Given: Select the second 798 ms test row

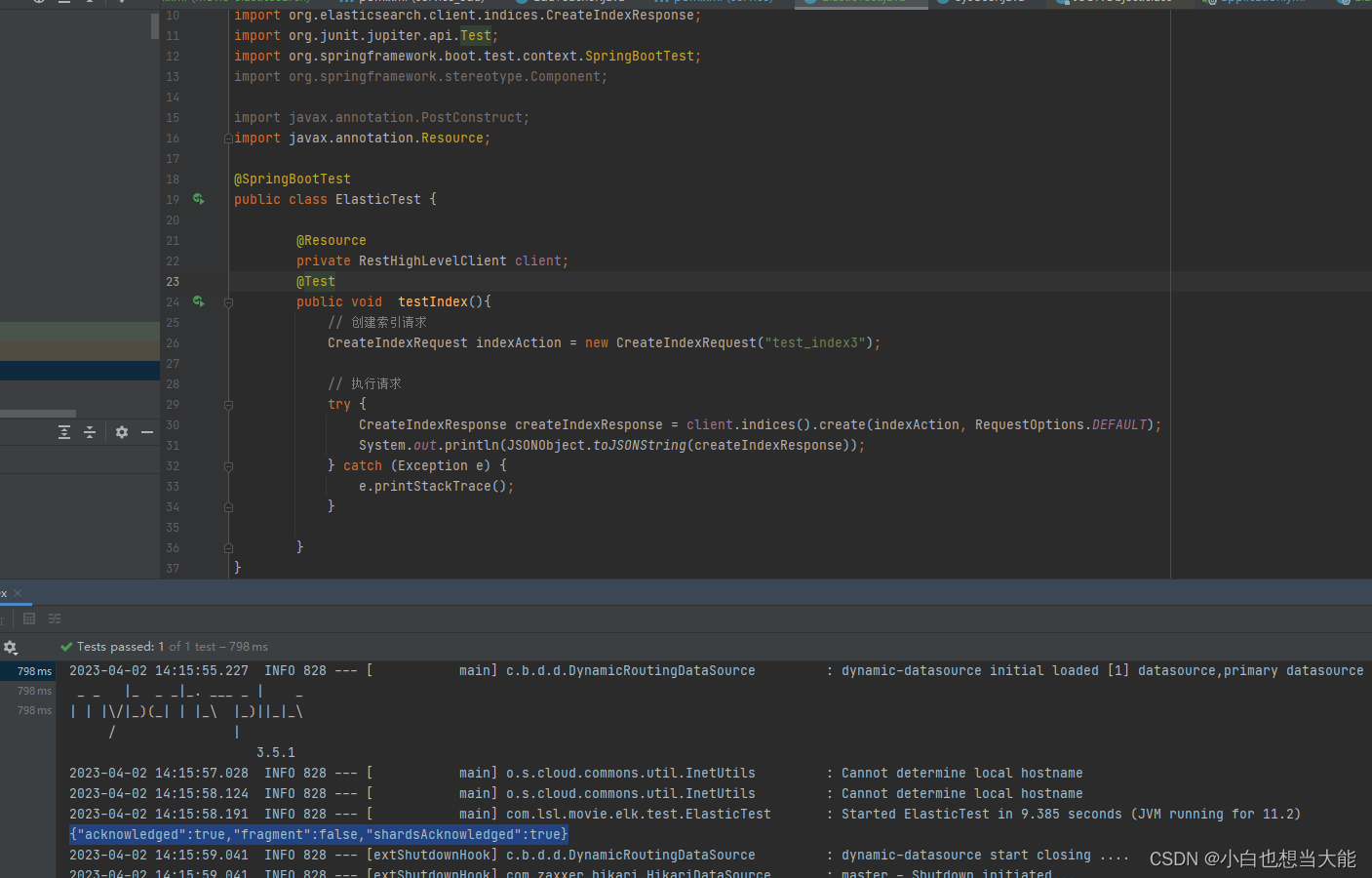Looking at the screenshot, I should tap(28, 691).
